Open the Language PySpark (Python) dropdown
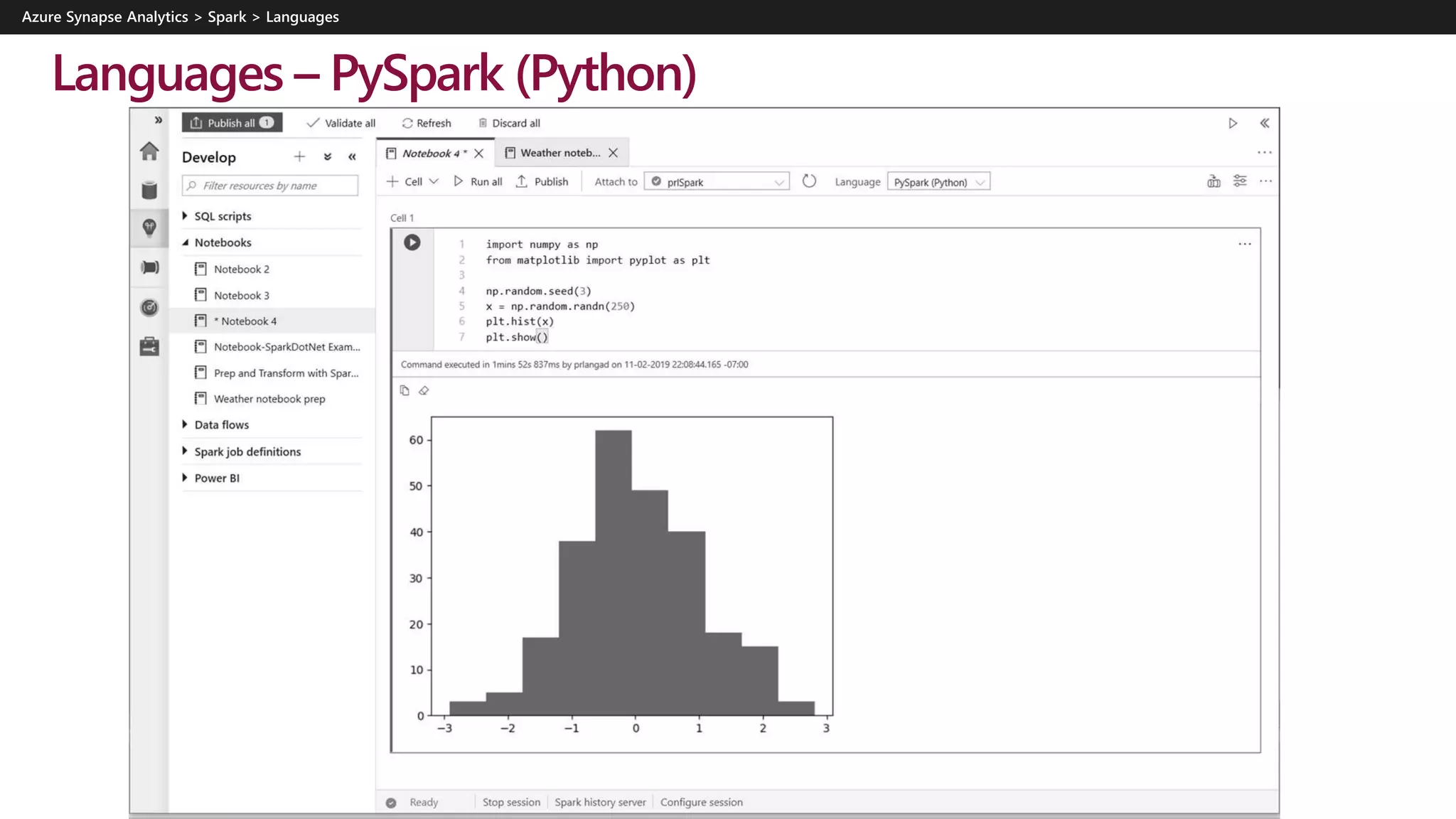The image size is (1456, 819). tap(938, 182)
